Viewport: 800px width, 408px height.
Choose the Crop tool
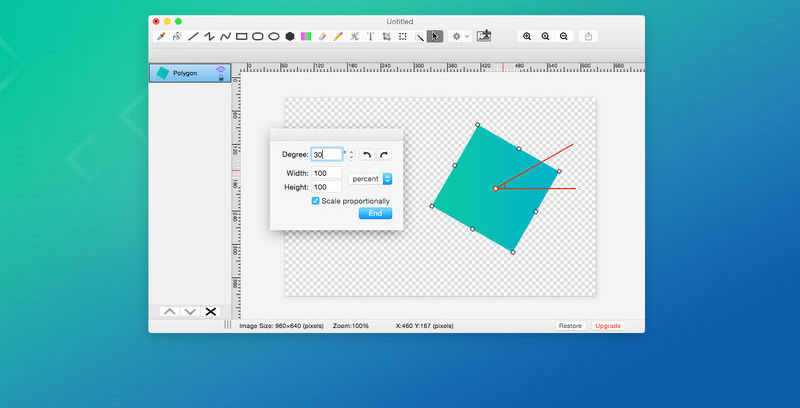[386, 36]
